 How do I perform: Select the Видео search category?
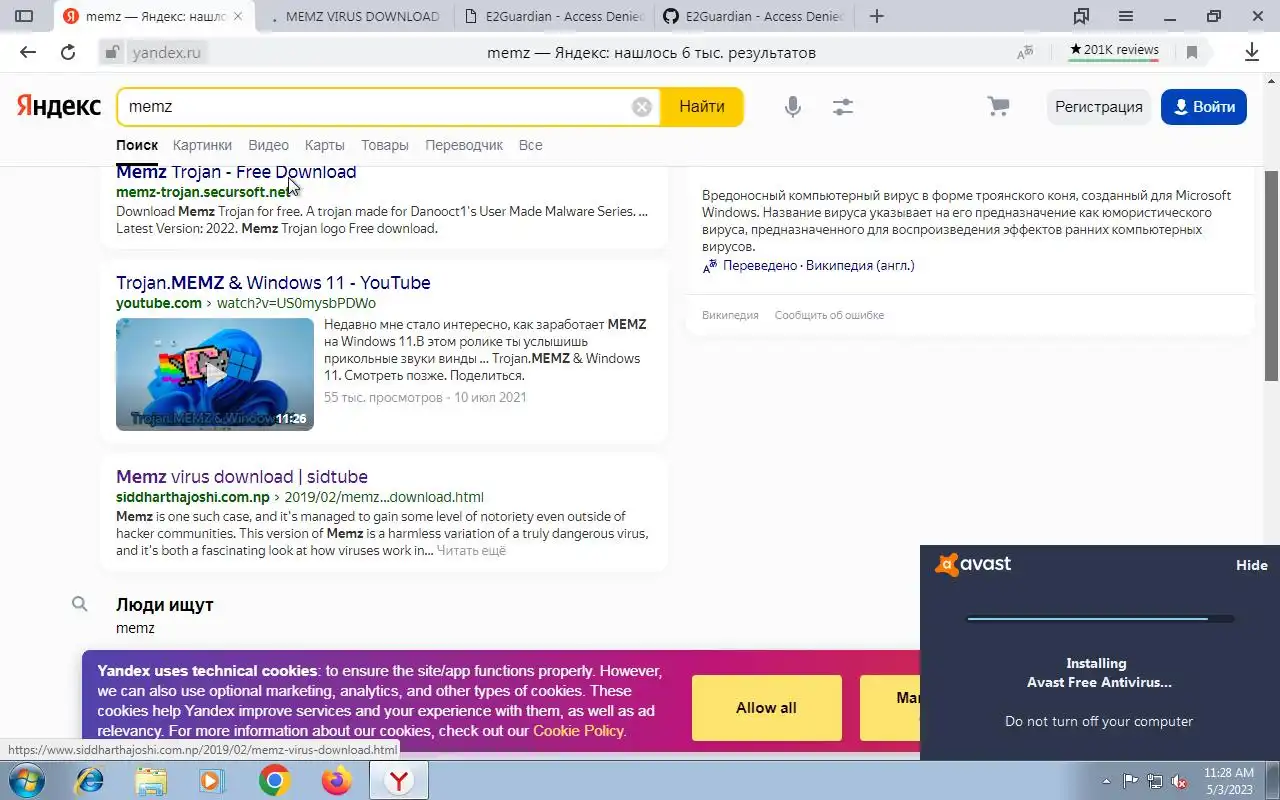[268, 145]
